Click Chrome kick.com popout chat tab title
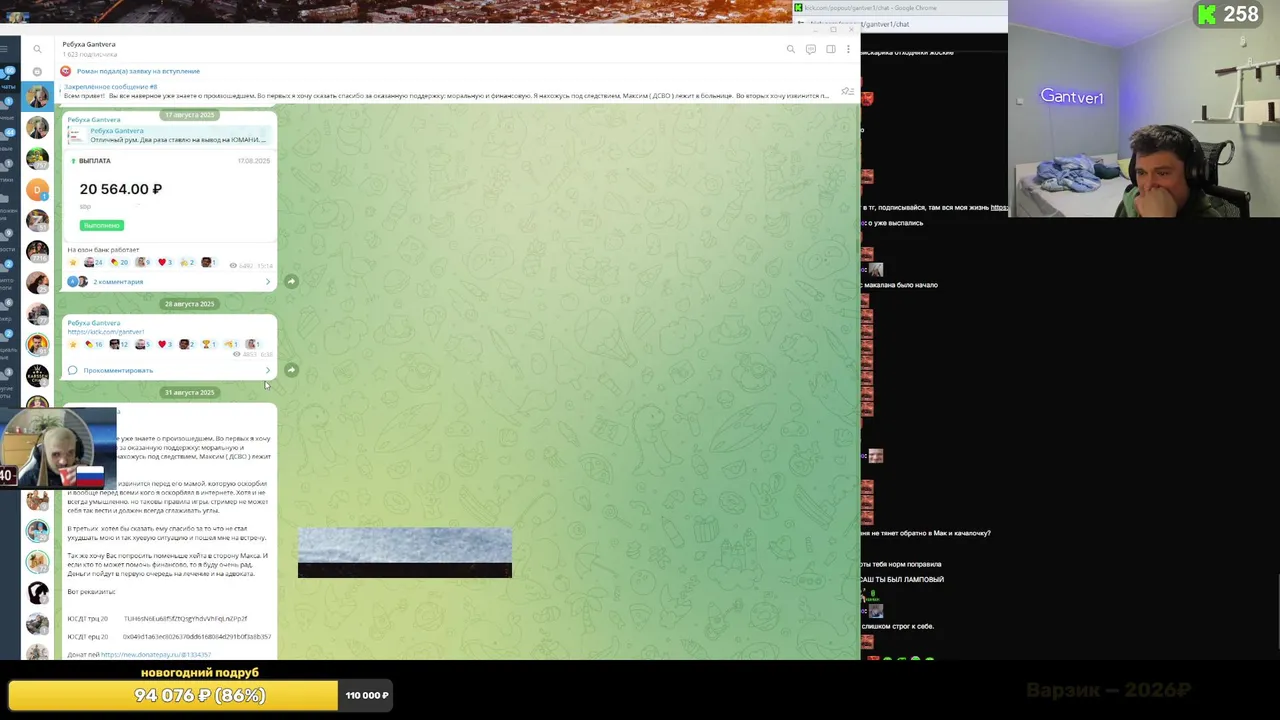 point(870,8)
